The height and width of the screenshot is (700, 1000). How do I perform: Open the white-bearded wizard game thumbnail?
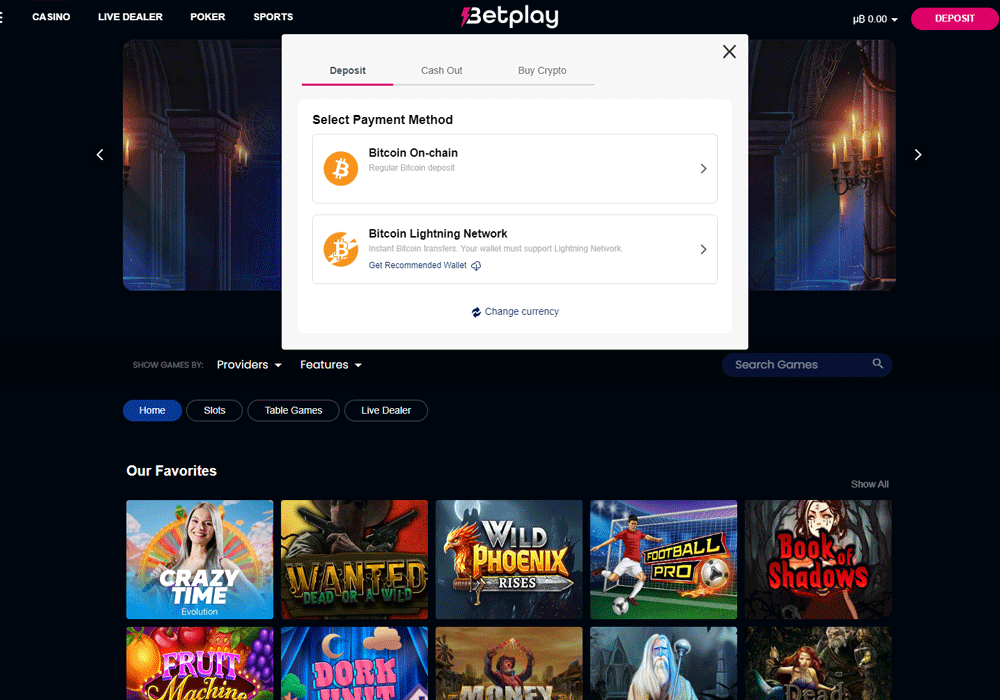tap(663, 663)
